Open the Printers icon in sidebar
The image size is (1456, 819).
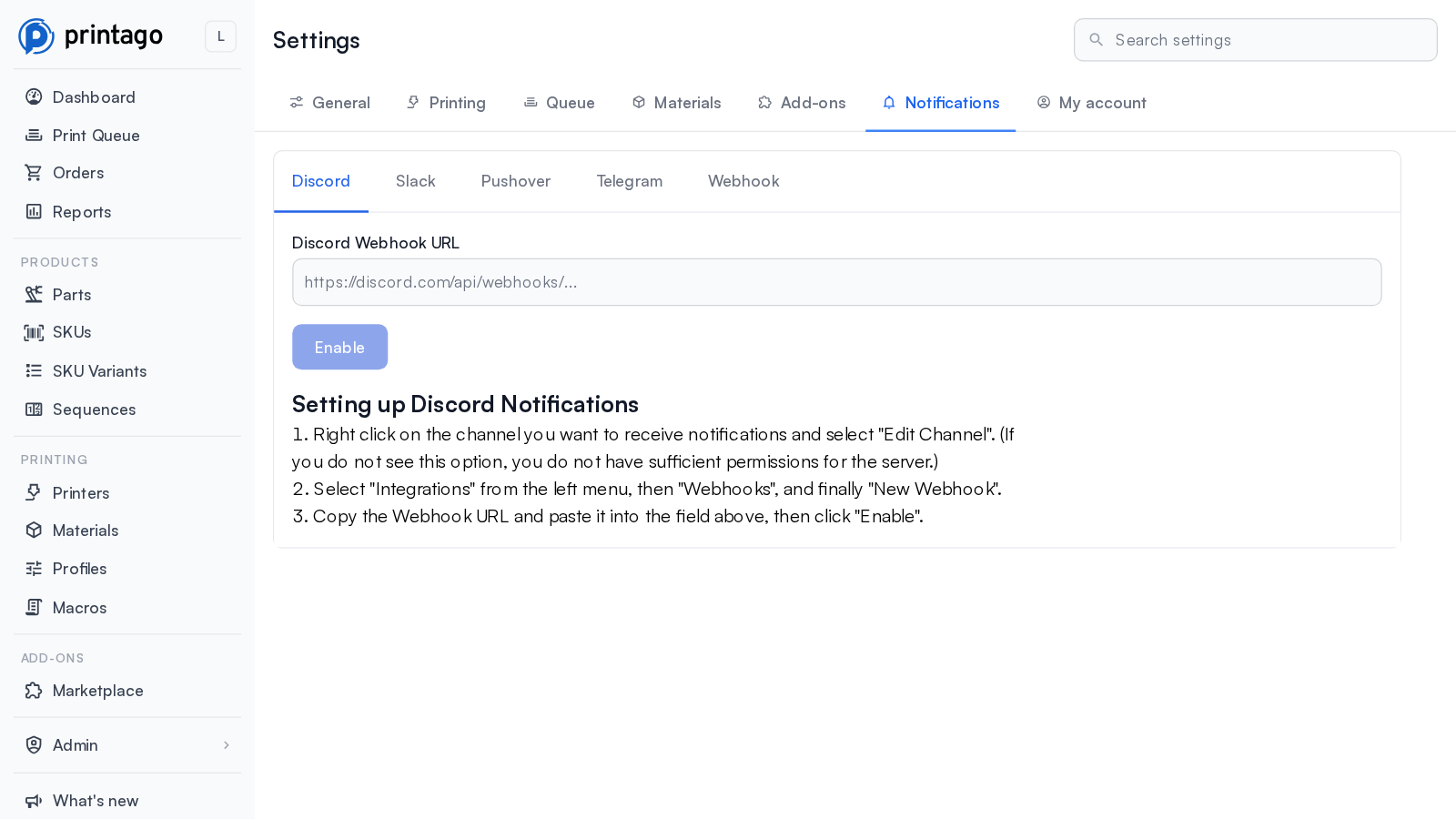click(x=34, y=493)
